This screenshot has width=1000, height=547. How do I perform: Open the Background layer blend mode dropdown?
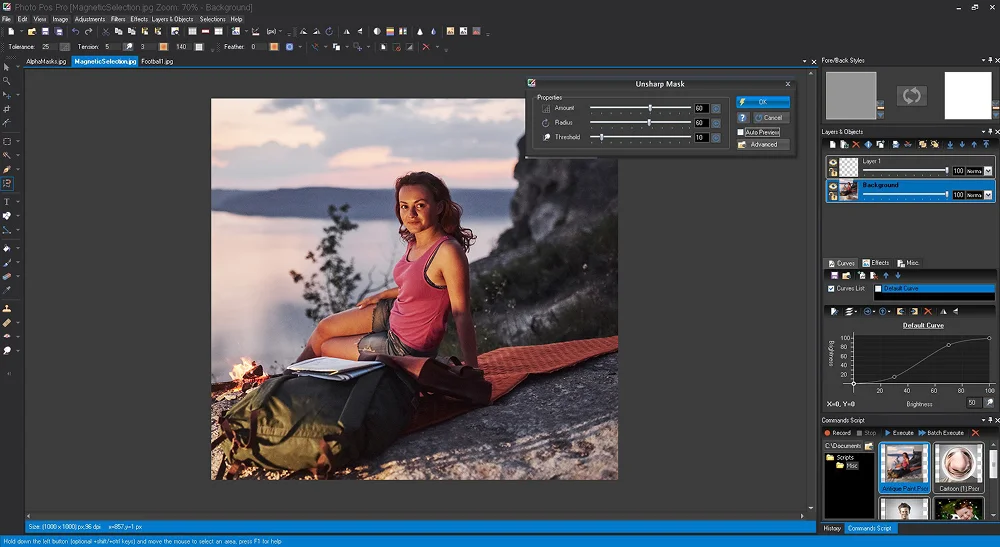tap(988, 195)
